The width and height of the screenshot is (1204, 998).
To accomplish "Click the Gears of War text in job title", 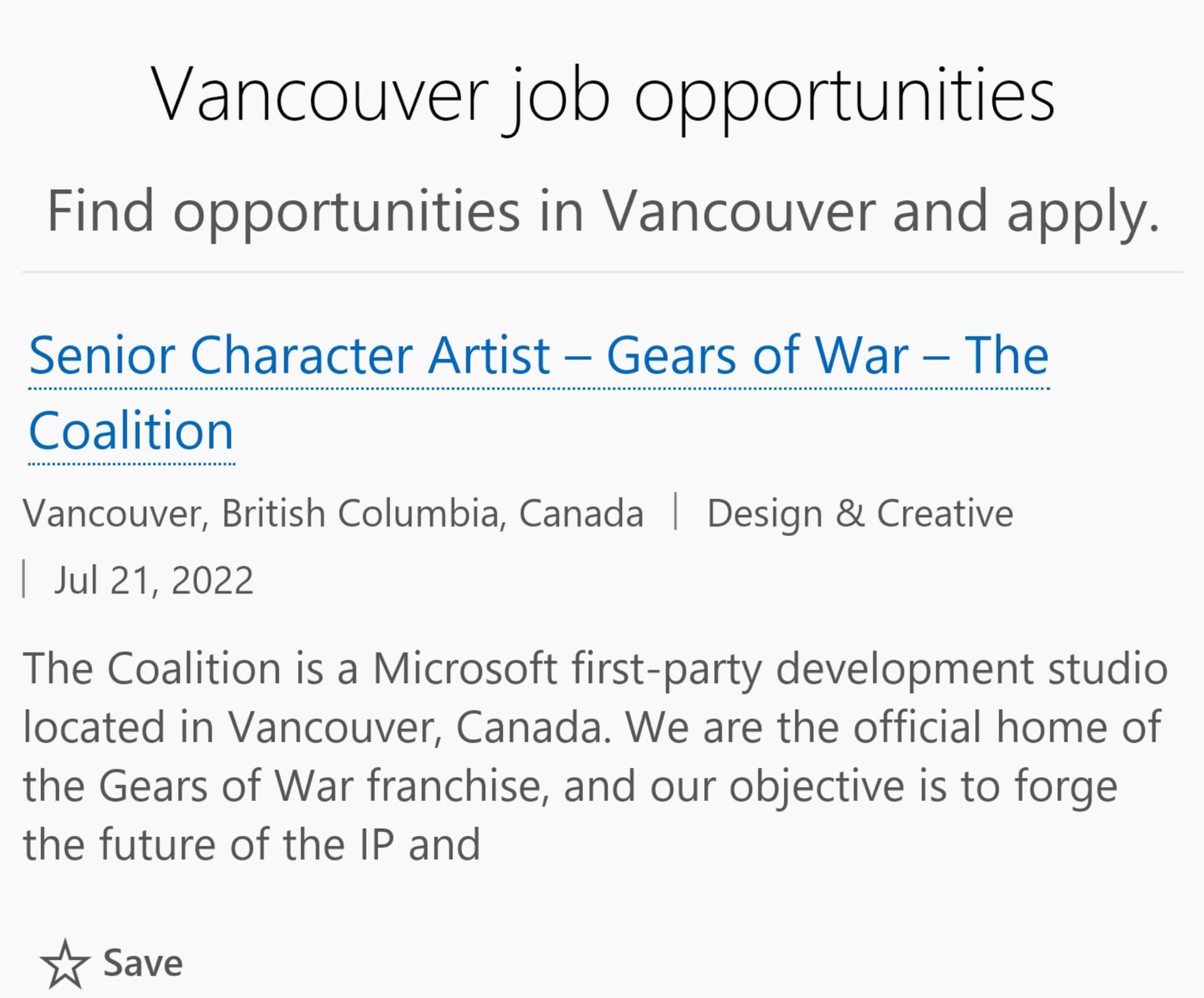I will [x=758, y=355].
